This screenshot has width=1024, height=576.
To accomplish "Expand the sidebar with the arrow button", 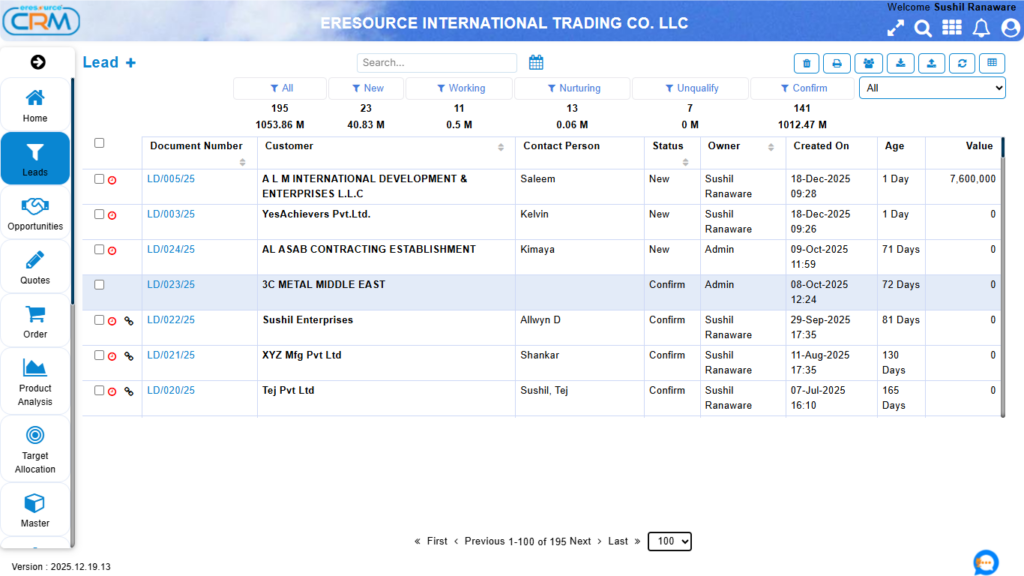I will 38,62.
